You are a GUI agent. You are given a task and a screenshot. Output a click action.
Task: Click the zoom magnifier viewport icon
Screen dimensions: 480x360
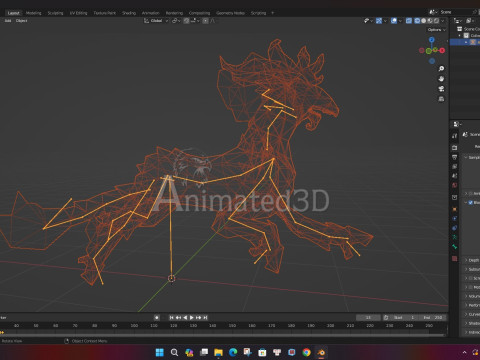point(441,69)
